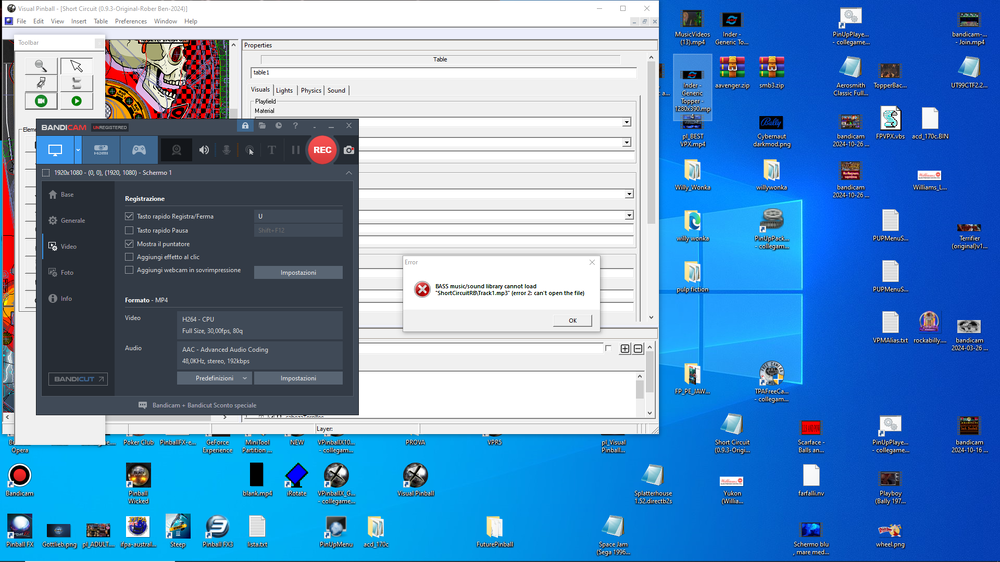
Task: Start recording with the red REC button
Action: tap(322, 150)
